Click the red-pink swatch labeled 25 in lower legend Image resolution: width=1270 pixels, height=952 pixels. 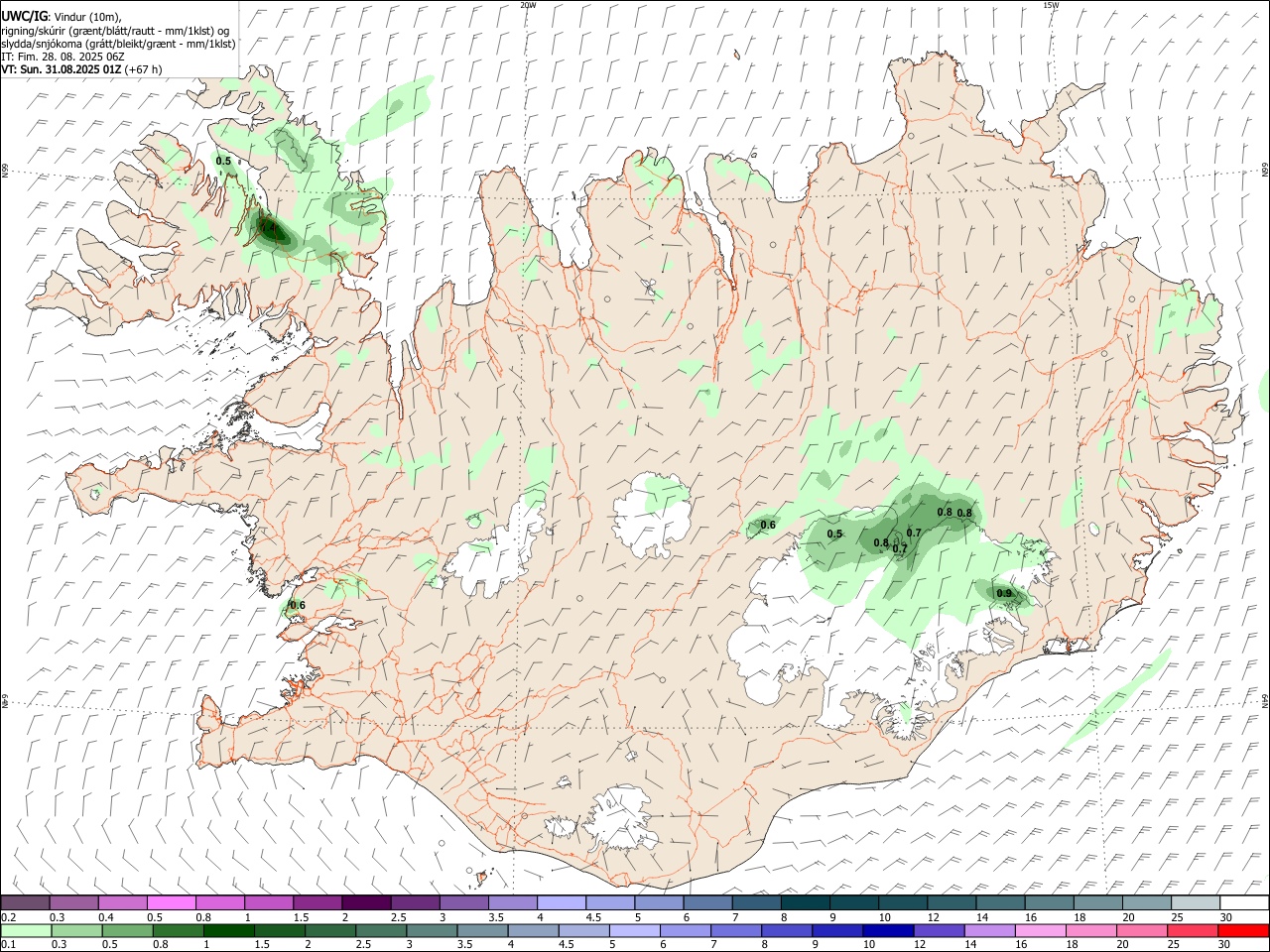tap(1193, 930)
